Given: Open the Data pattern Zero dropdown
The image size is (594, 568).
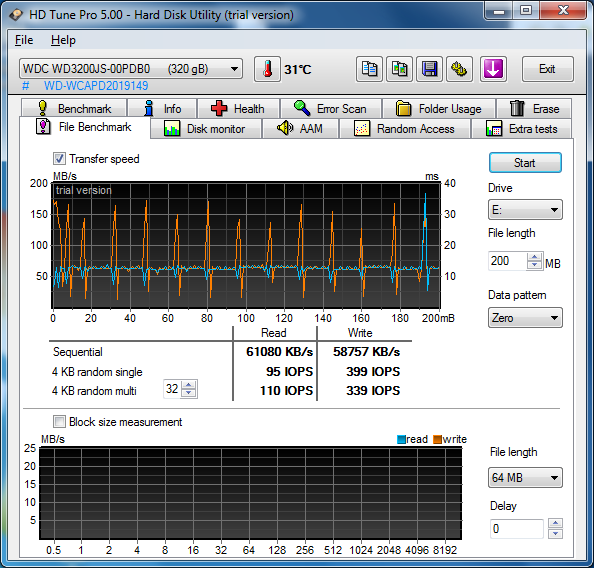Looking at the screenshot, I should (525, 318).
